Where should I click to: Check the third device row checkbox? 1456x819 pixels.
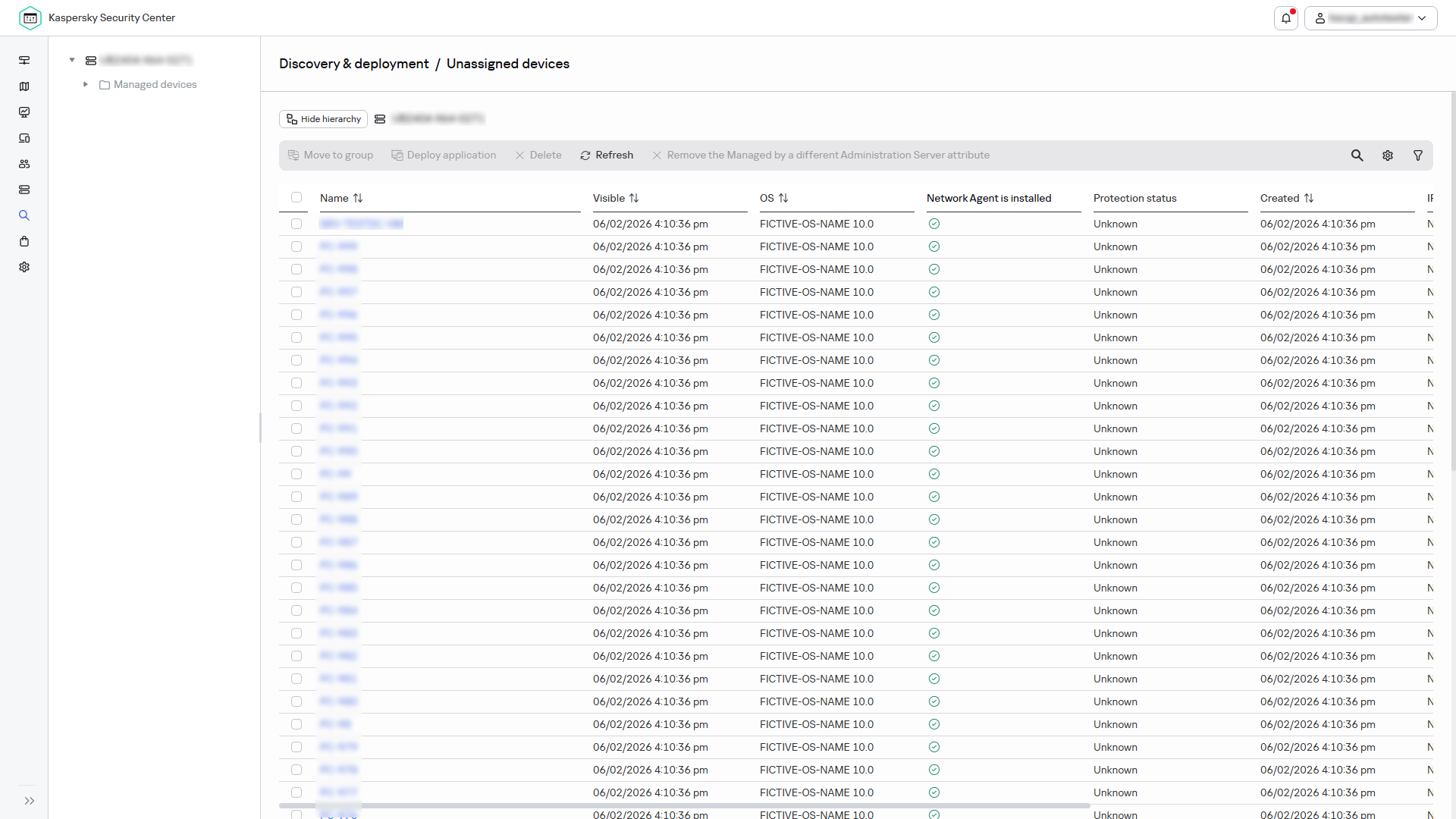click(297, 269)
